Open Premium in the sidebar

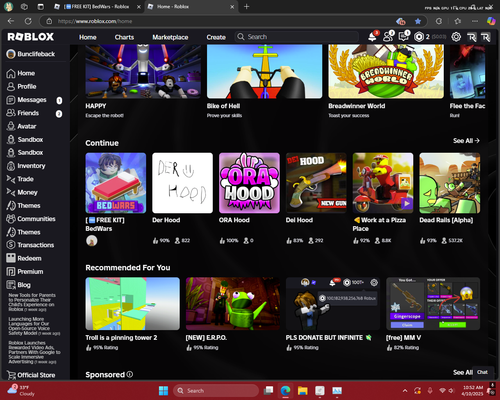point(25,272)
